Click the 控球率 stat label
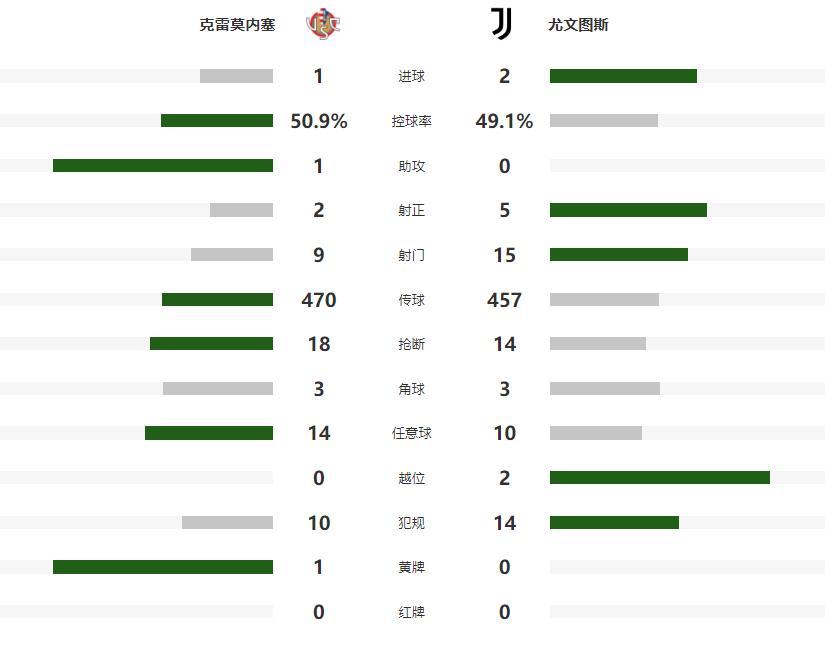Viewport: 825px width, 647px height. pyautogui.click(x=411, y=121)
